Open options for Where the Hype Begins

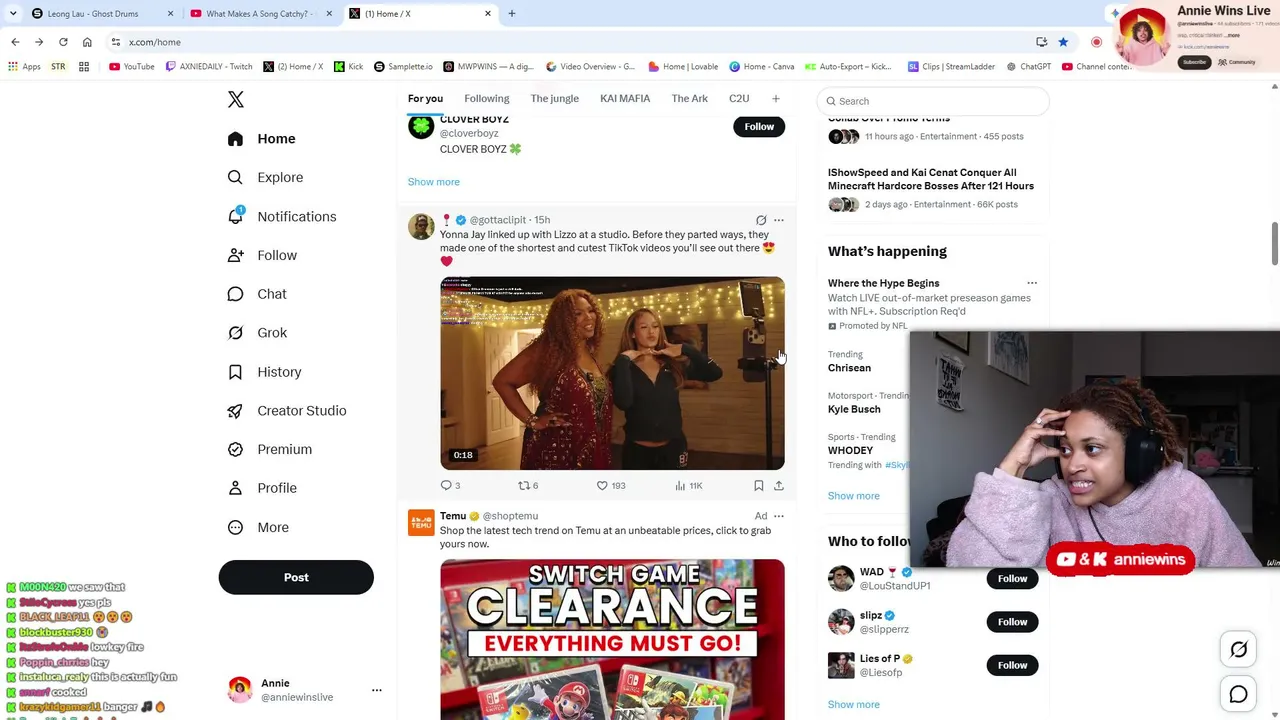tap(1032, 283)
